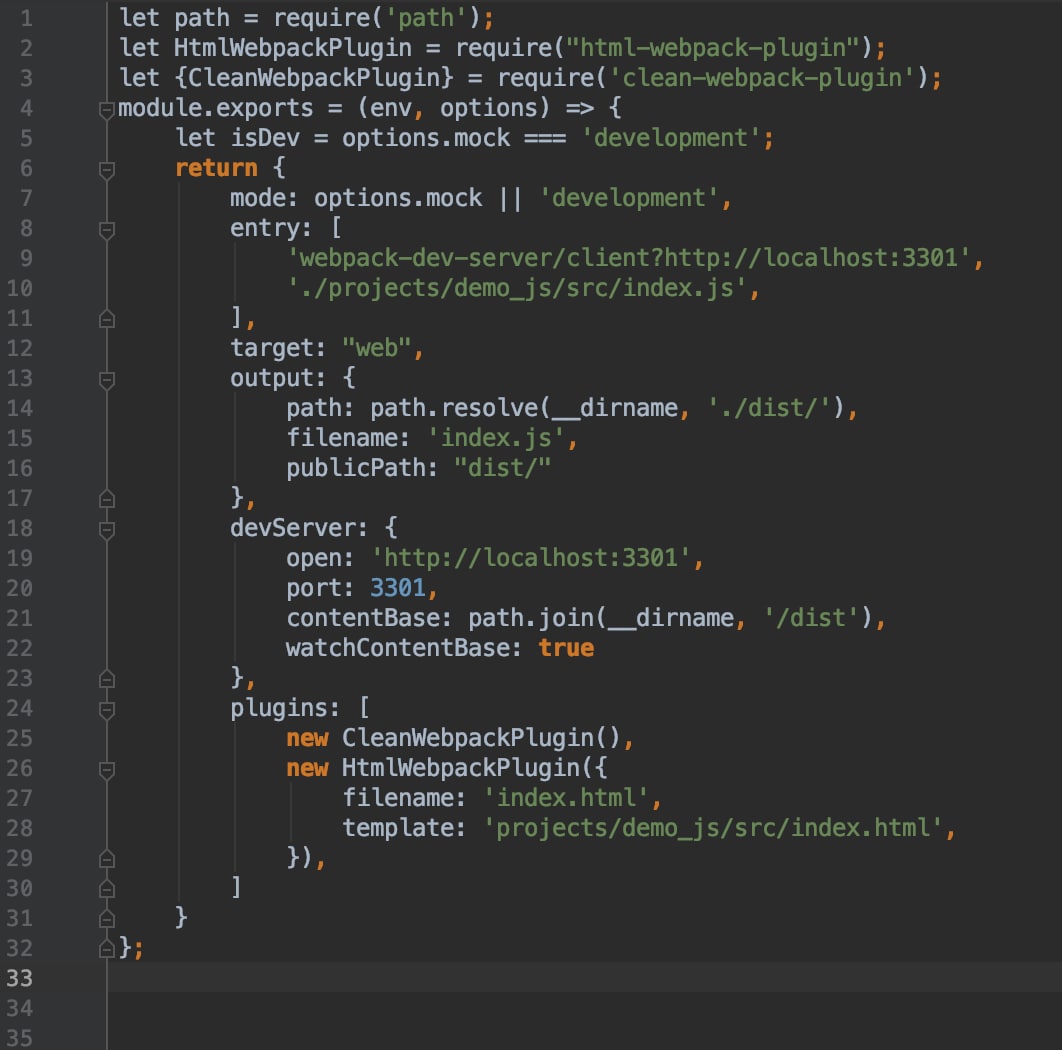This screenshot has height=1050, width=1062.
Task: Click the 'development' string on line 5
Action: click(671, 138)
